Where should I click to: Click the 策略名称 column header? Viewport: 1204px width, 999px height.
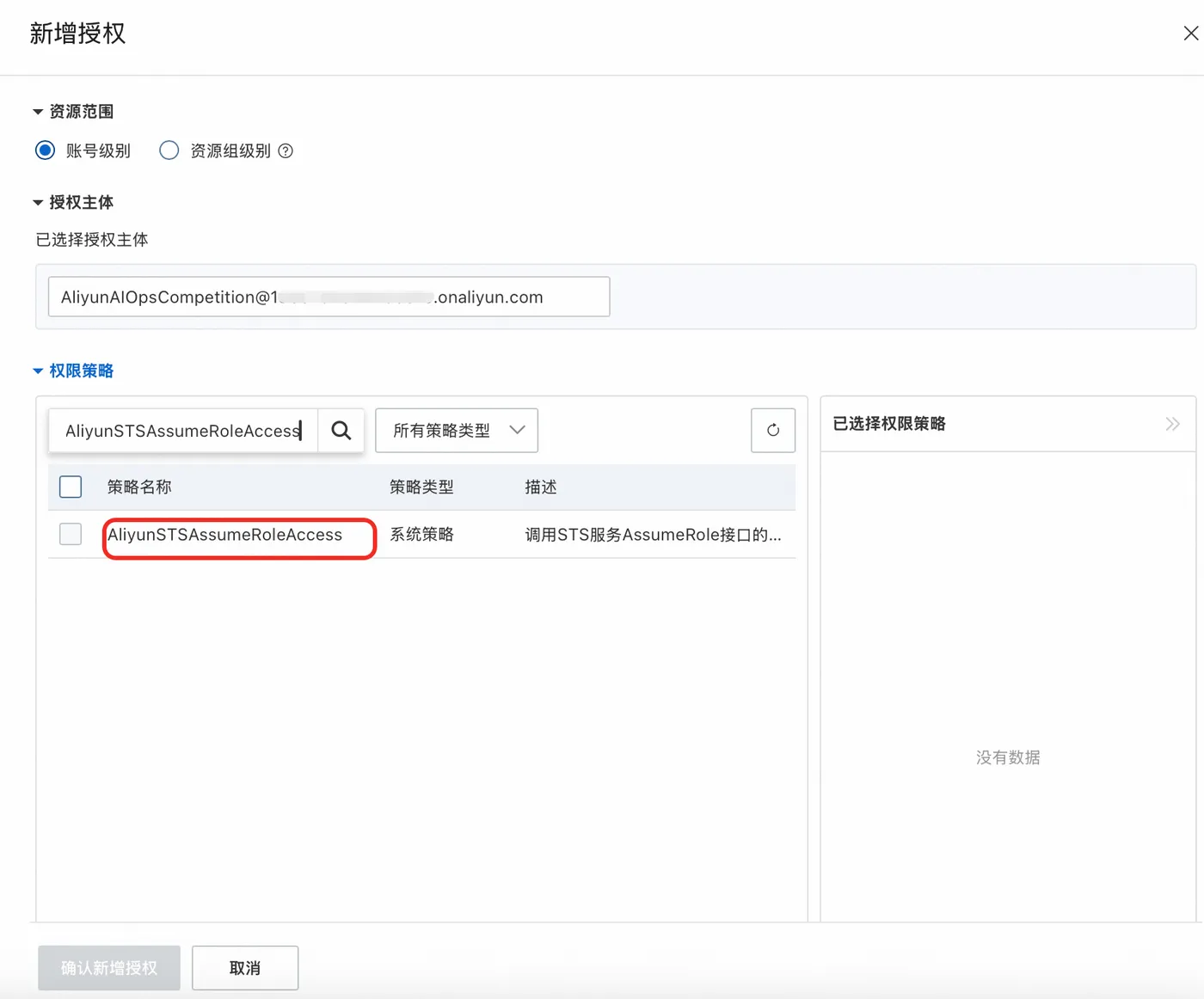(139, 487)
